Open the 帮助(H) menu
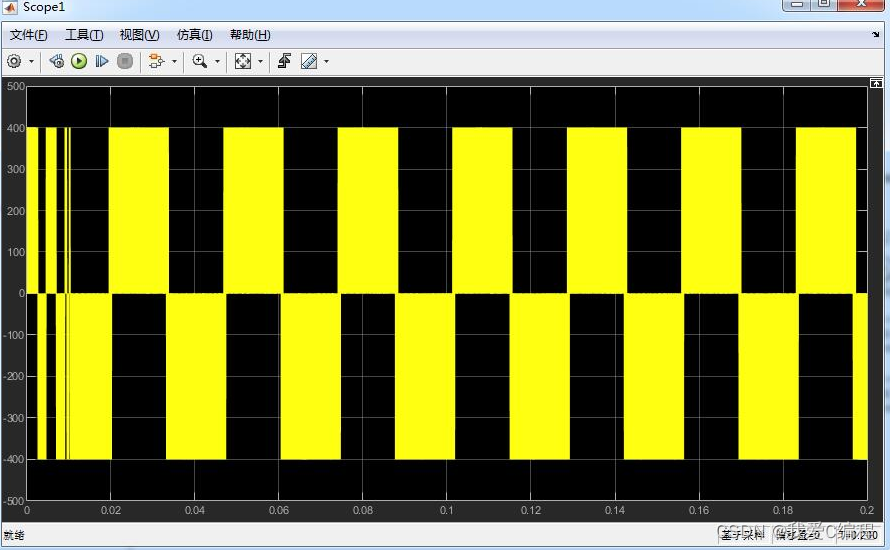 point(249,35)
